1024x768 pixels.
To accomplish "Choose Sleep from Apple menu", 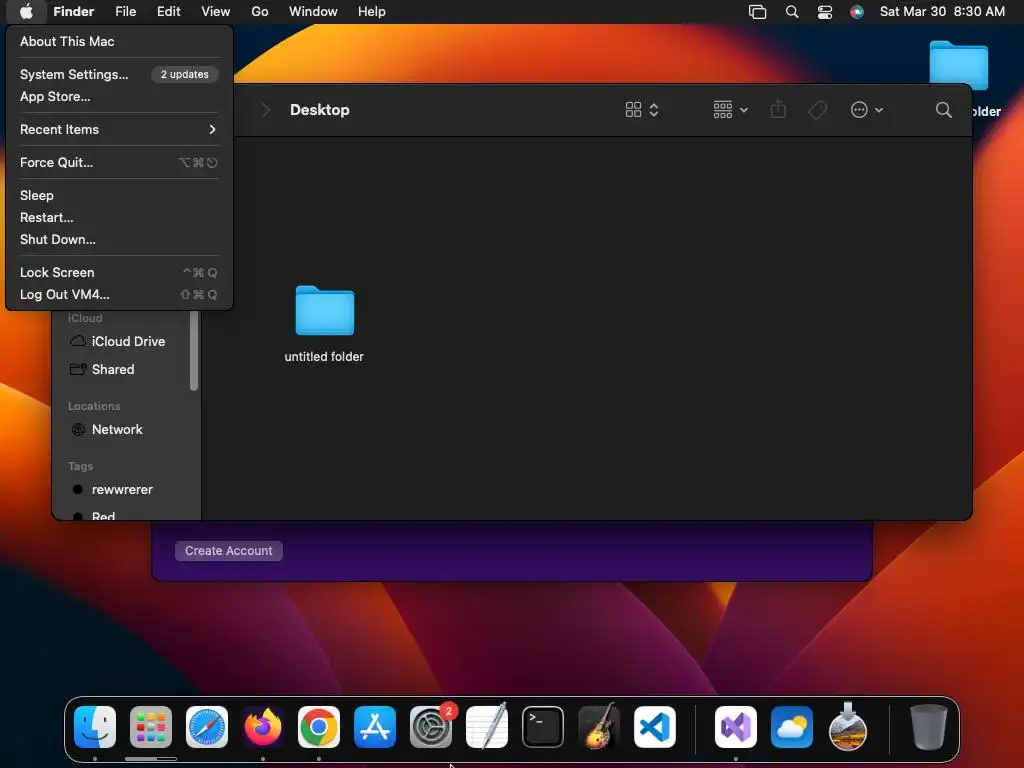I will click(x=119, y=195).
